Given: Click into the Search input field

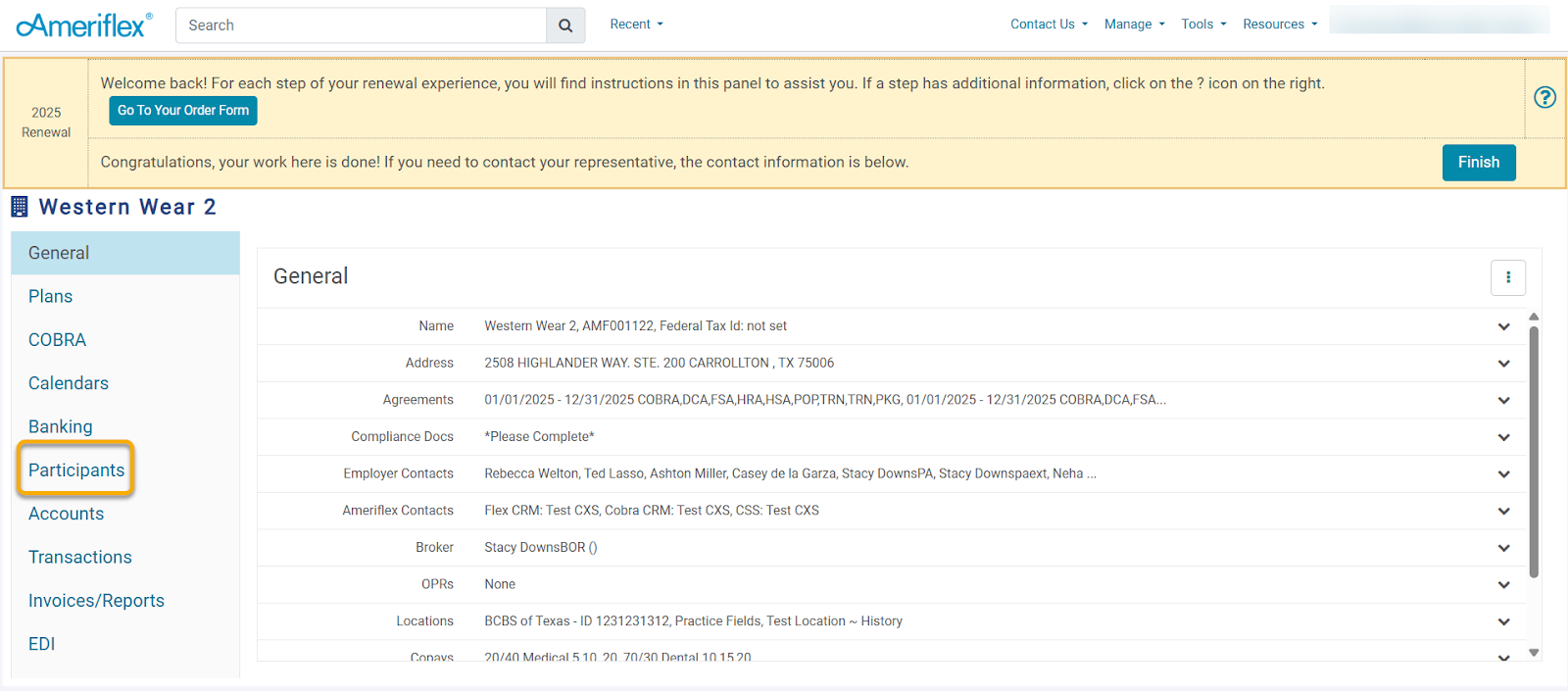Looking at the screenshot, I should tap(361, 25).
